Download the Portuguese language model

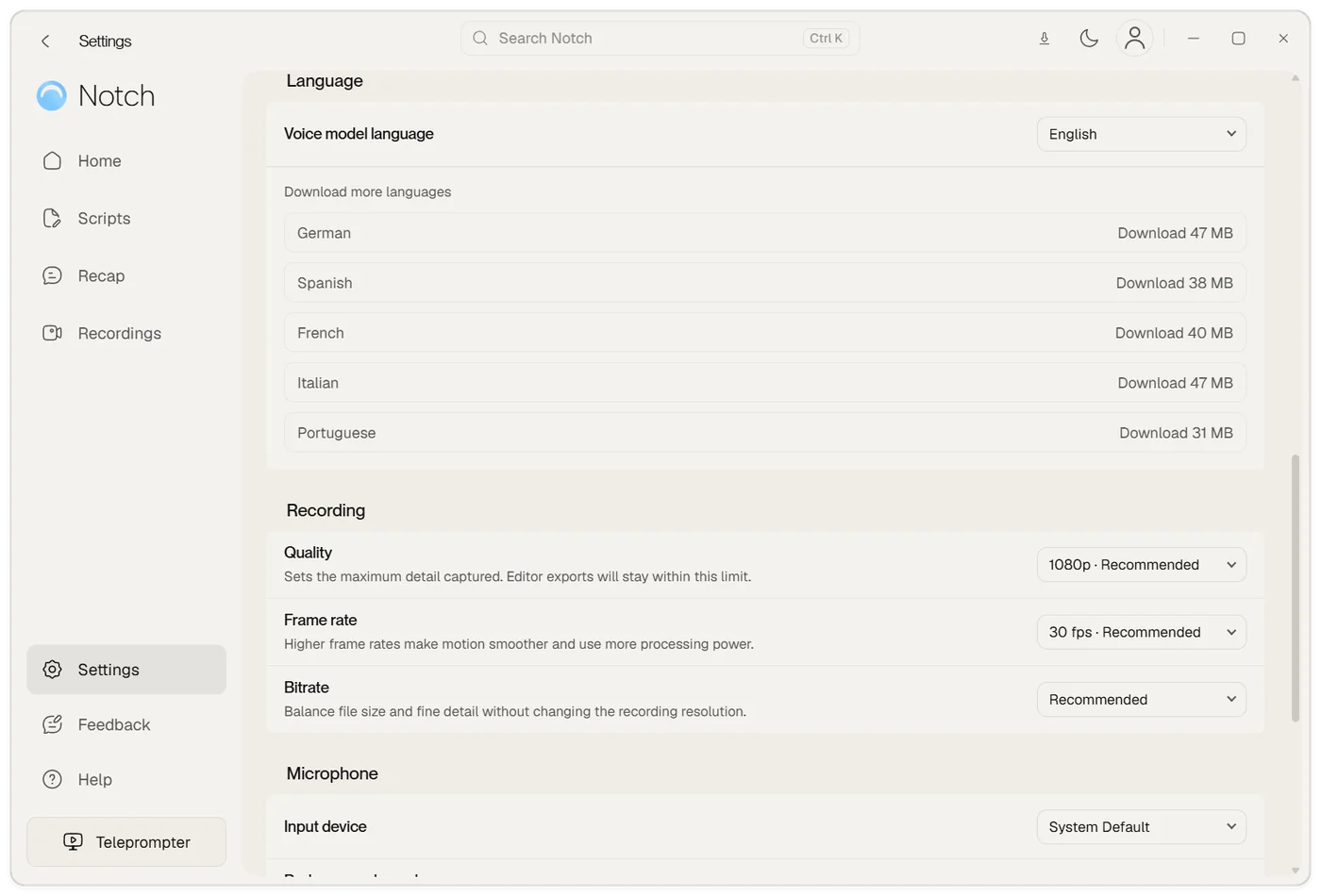[1176, 433]
